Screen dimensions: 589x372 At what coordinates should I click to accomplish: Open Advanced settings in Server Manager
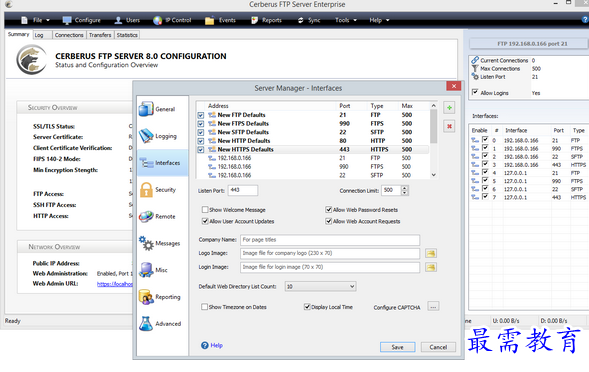click(x=162, y=324)
